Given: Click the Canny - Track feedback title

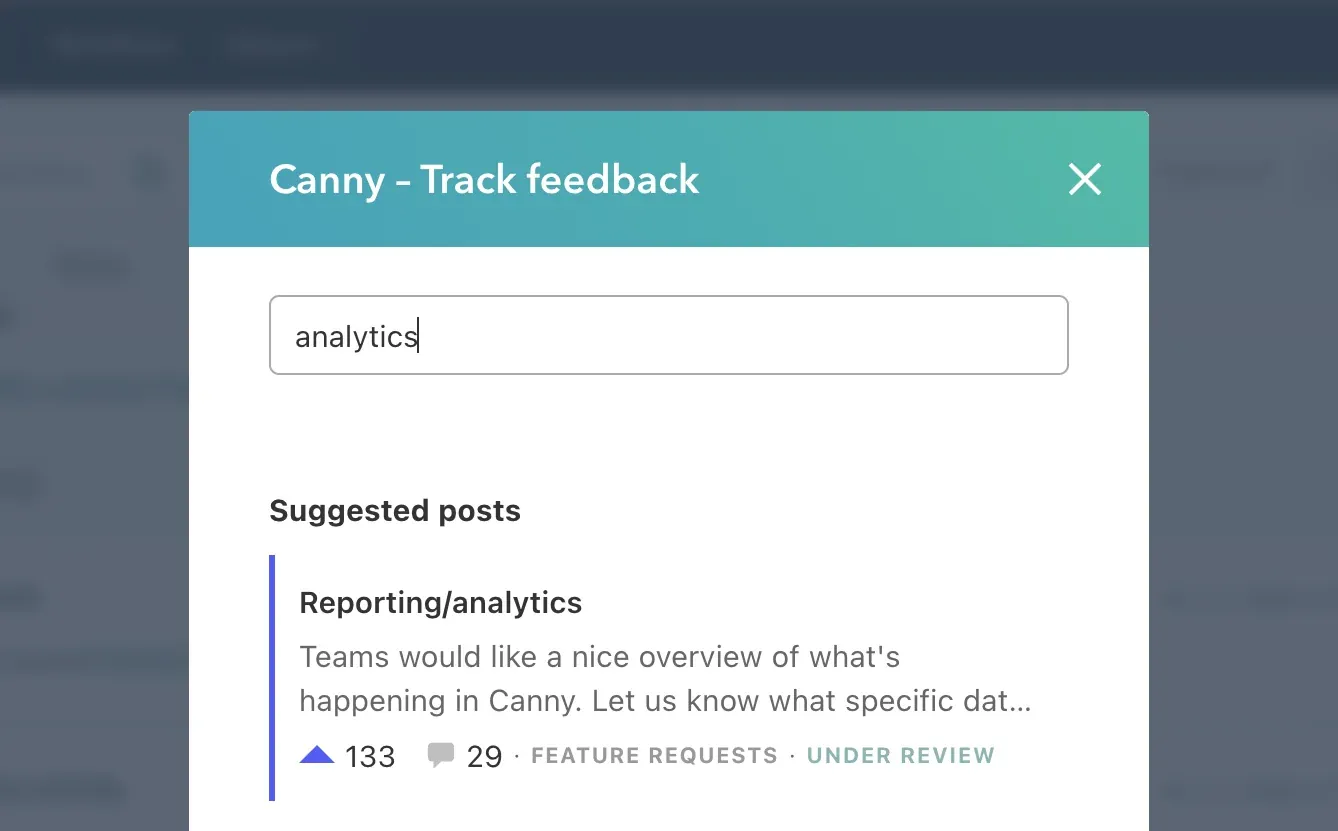Looking at the screenshot, I should [483, 180].
